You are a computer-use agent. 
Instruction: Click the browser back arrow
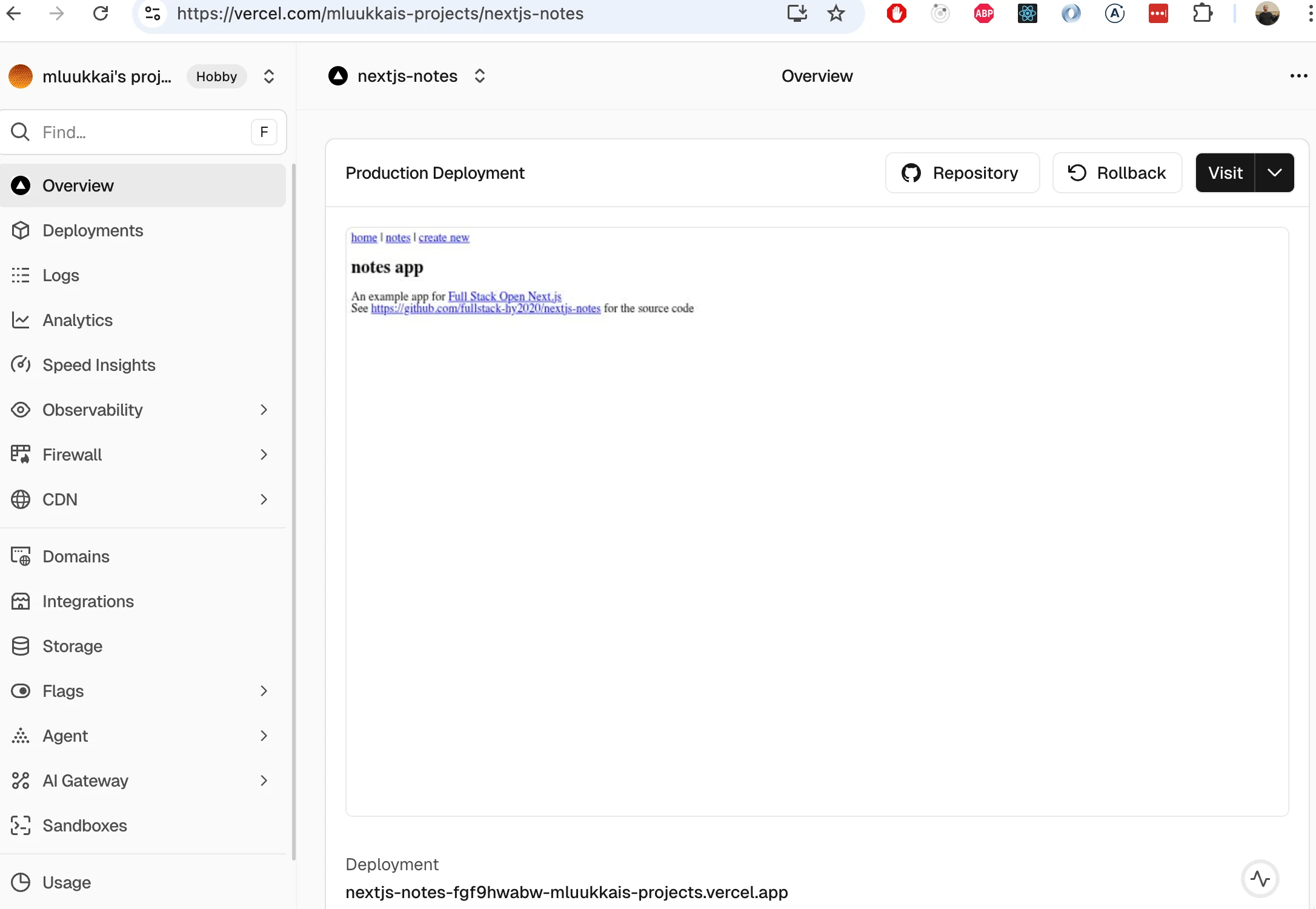[13, 13]
